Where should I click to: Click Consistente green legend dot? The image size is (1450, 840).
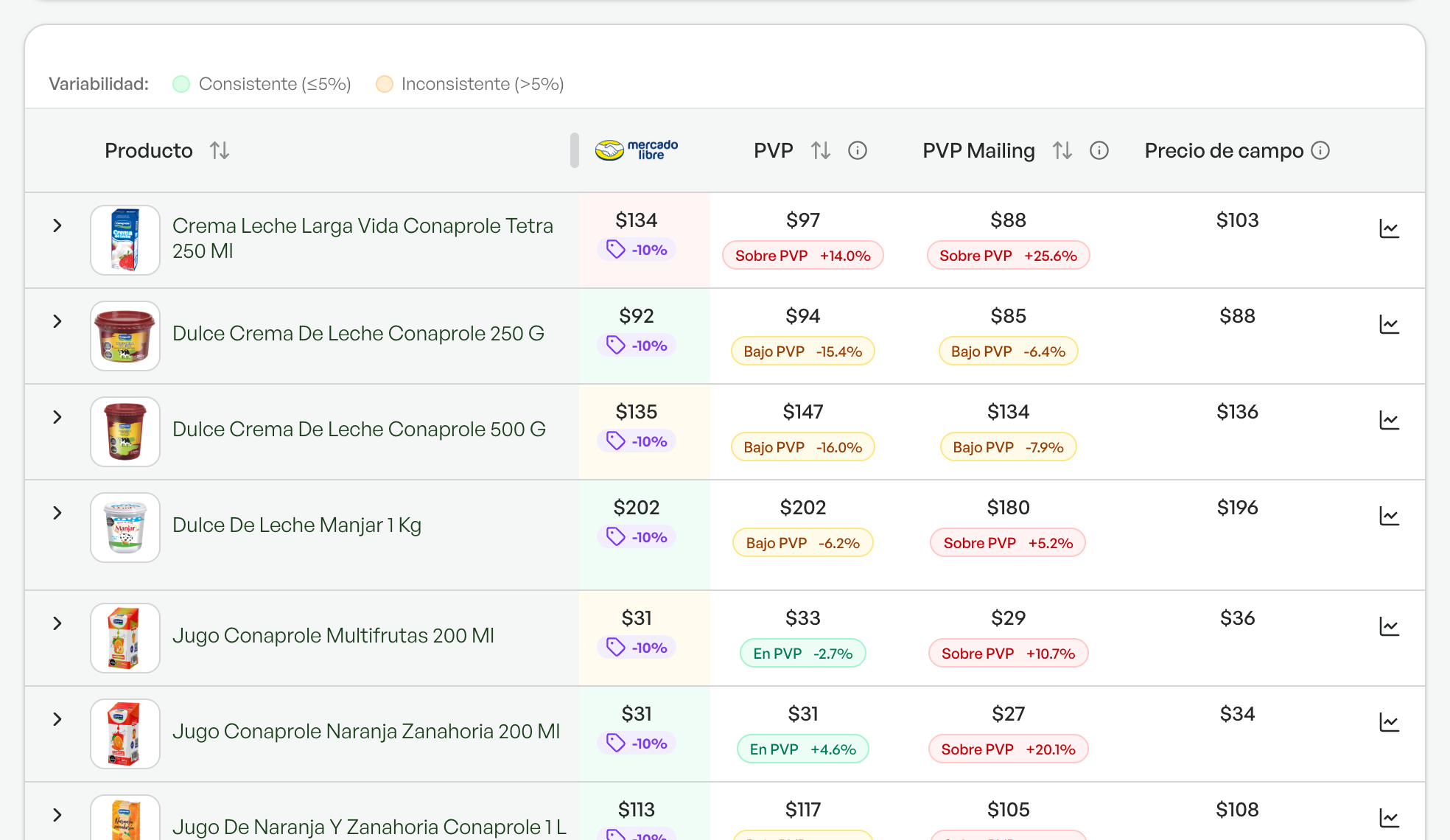tap(181, 84)
